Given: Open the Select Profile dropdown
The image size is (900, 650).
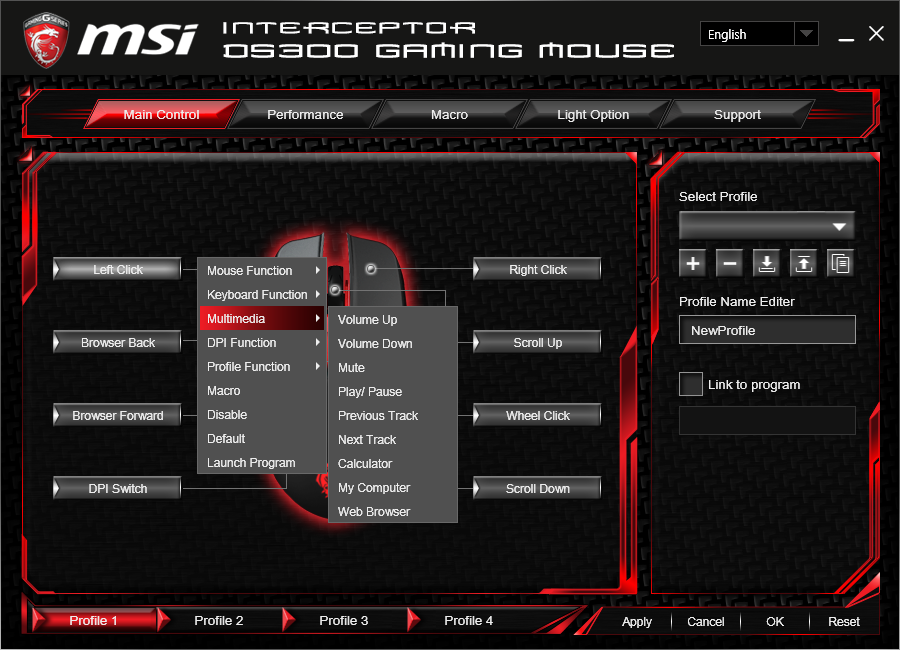Looking at the screenshot, I should click(x=767, y=226).
